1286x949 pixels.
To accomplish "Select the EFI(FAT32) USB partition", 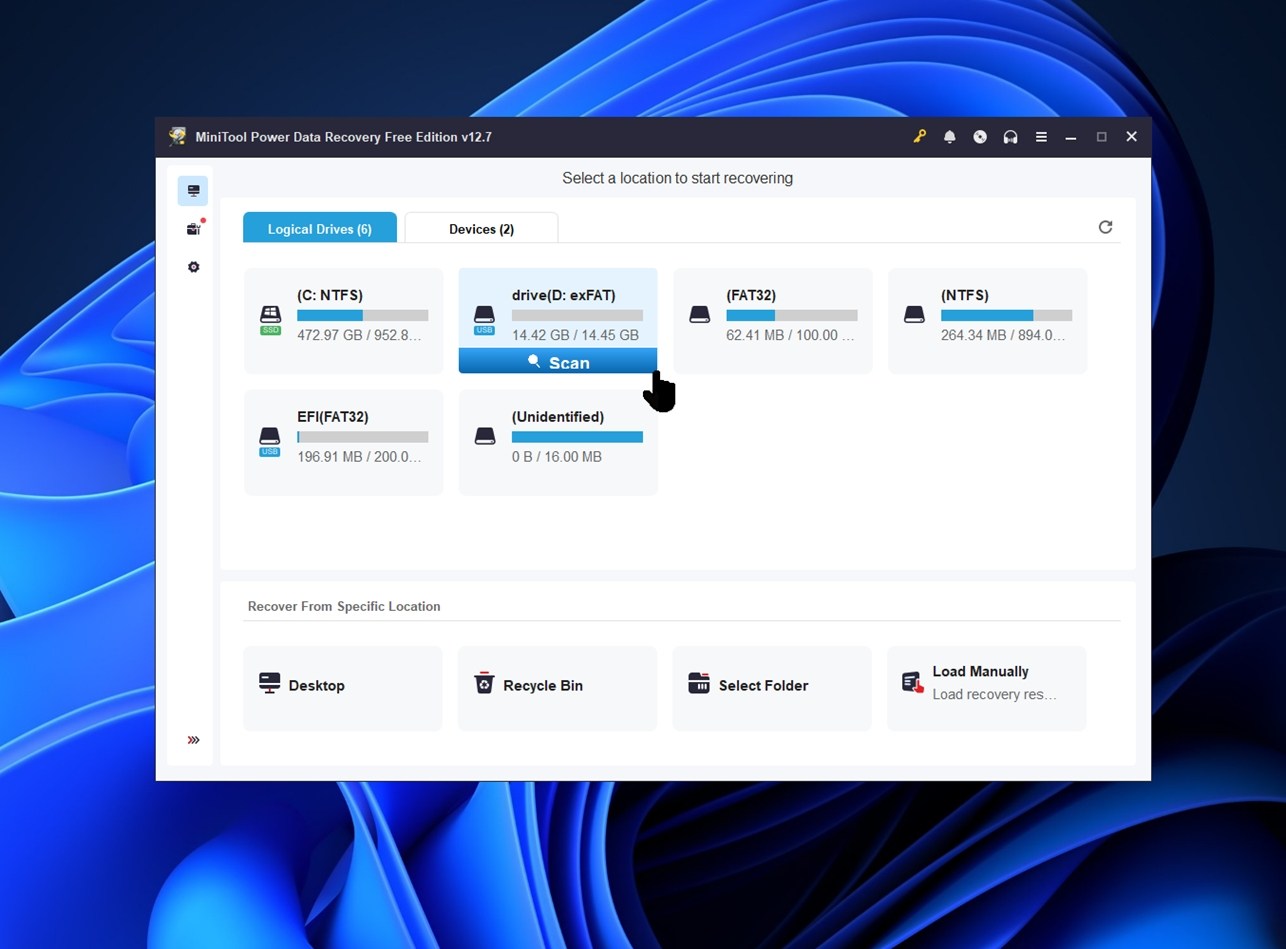I will tap(343, 442).
